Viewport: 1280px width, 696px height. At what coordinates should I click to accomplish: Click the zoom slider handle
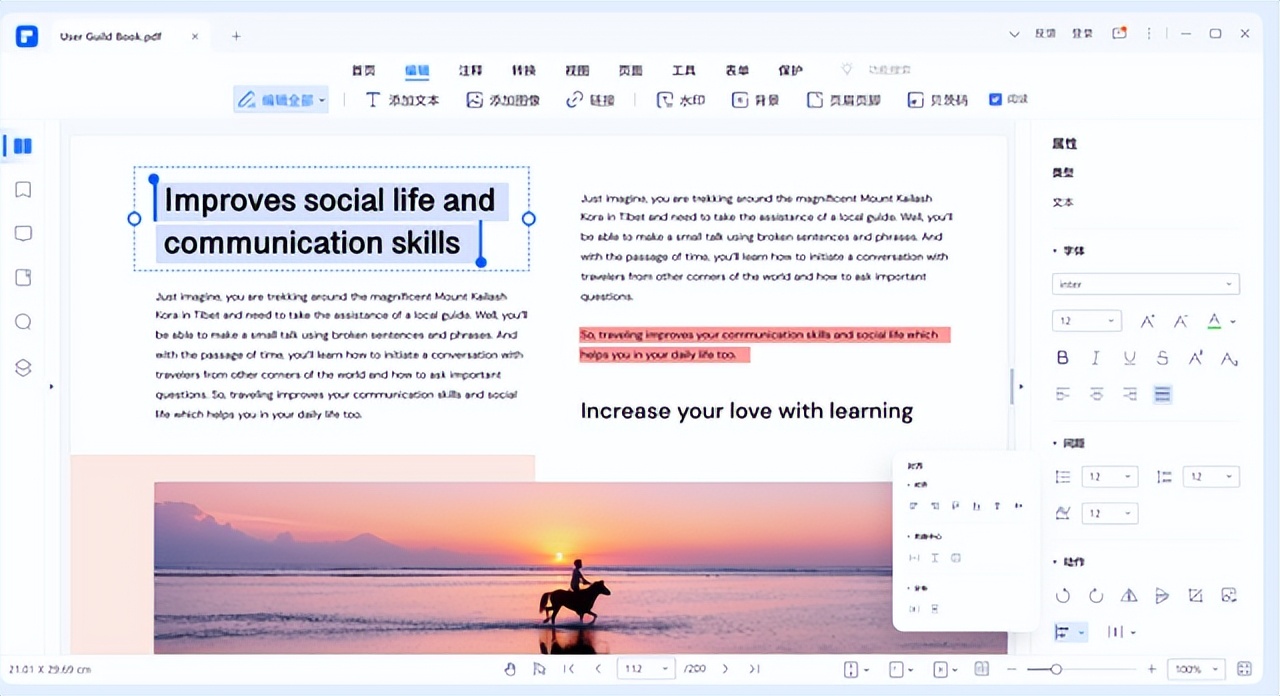(x=1055, y=669)
